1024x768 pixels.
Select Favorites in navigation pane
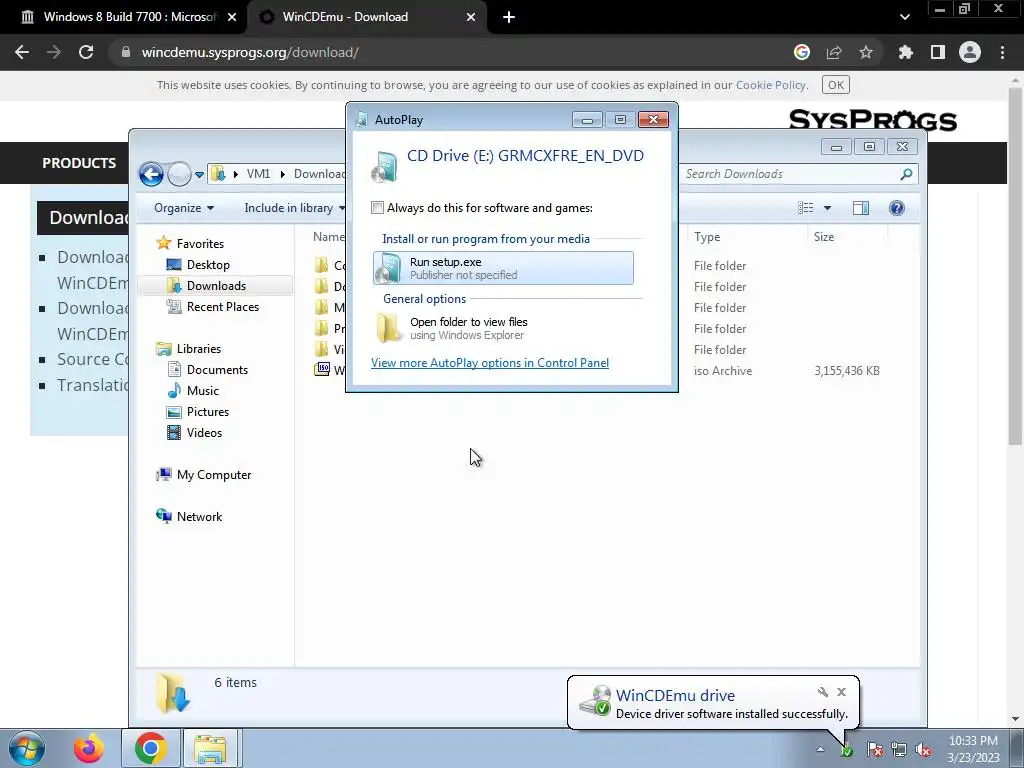click(x=190, y=244)
